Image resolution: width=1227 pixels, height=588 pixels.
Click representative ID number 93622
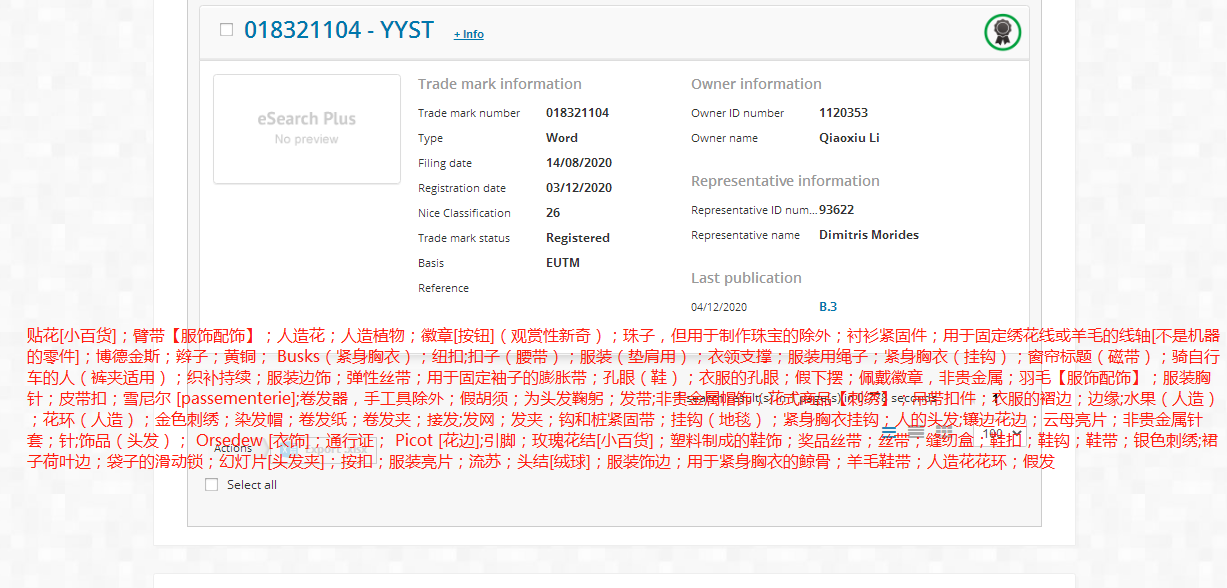click(x=836, y=210)
